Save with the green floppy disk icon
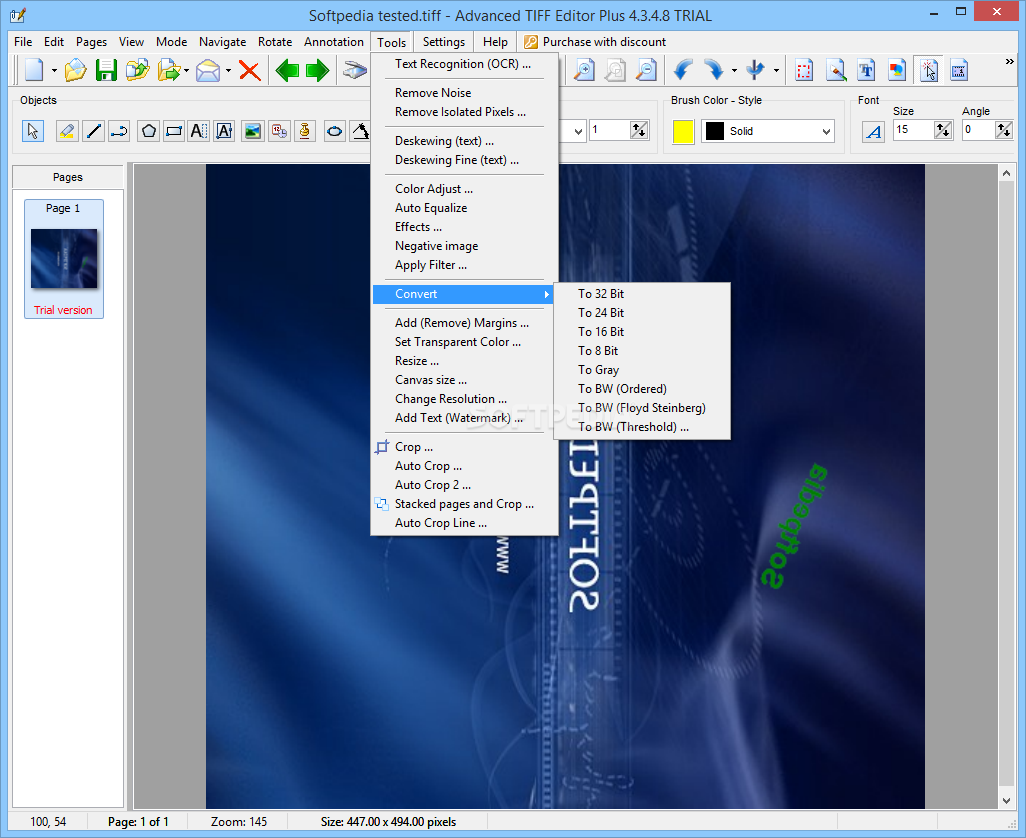Image resolution: width=1026 pixels, height=838 pixels. [x=106, y=69]
